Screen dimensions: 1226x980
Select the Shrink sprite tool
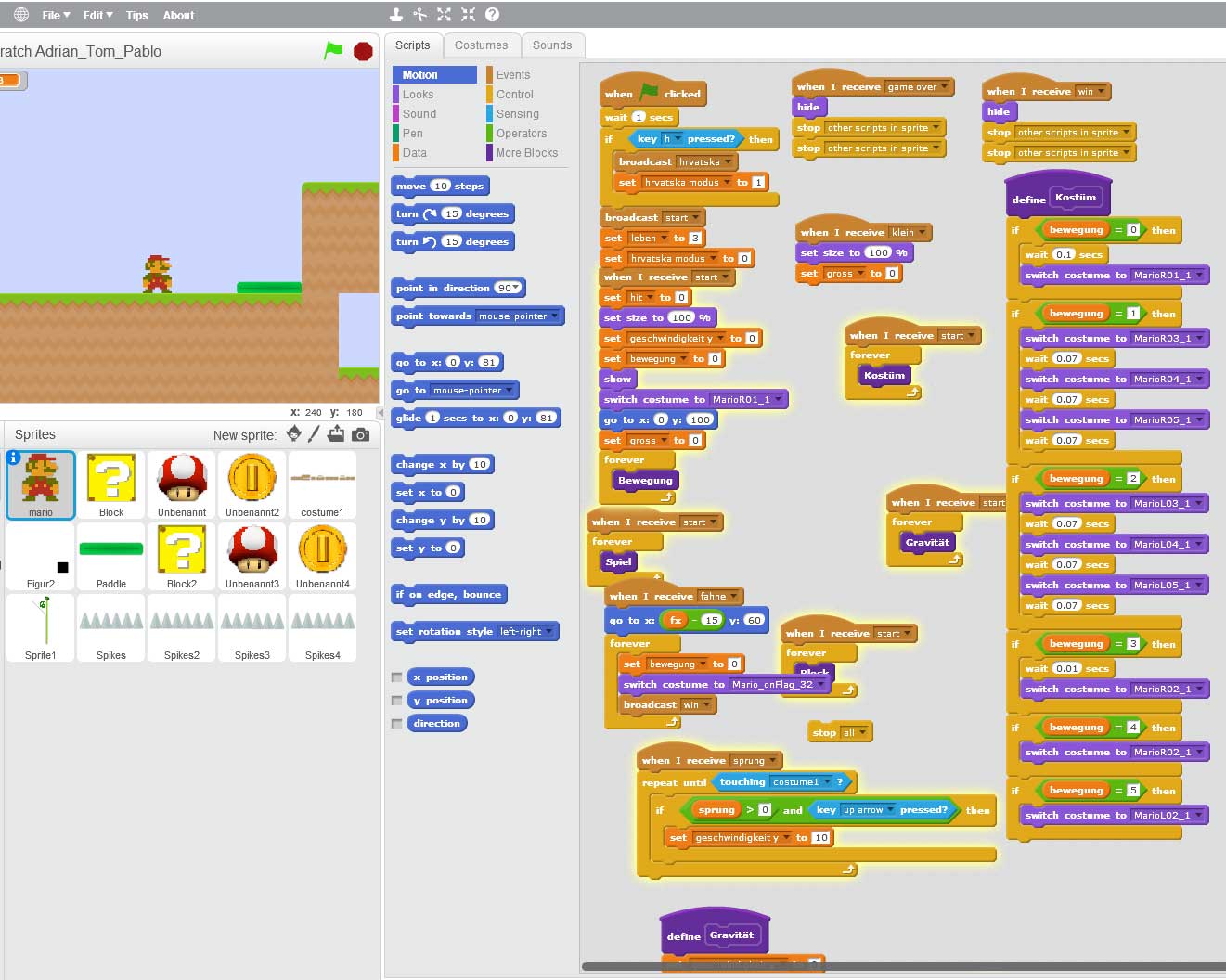coord(468,14)
